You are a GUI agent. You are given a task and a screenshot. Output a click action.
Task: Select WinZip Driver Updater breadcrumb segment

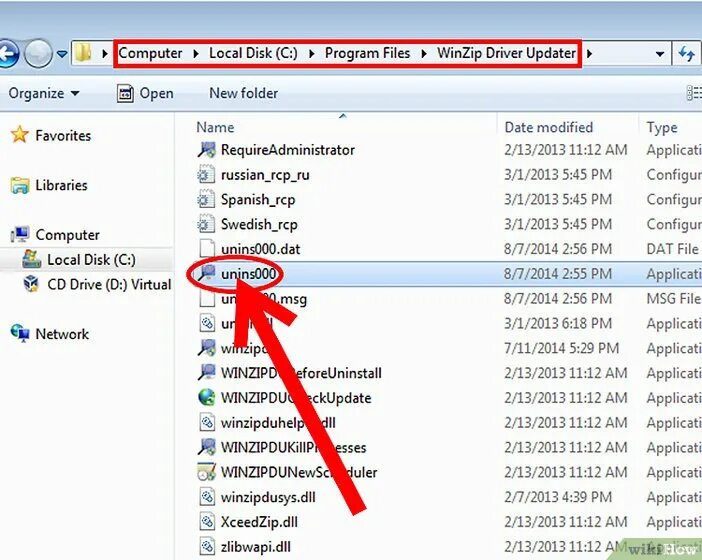pos(506,53)
